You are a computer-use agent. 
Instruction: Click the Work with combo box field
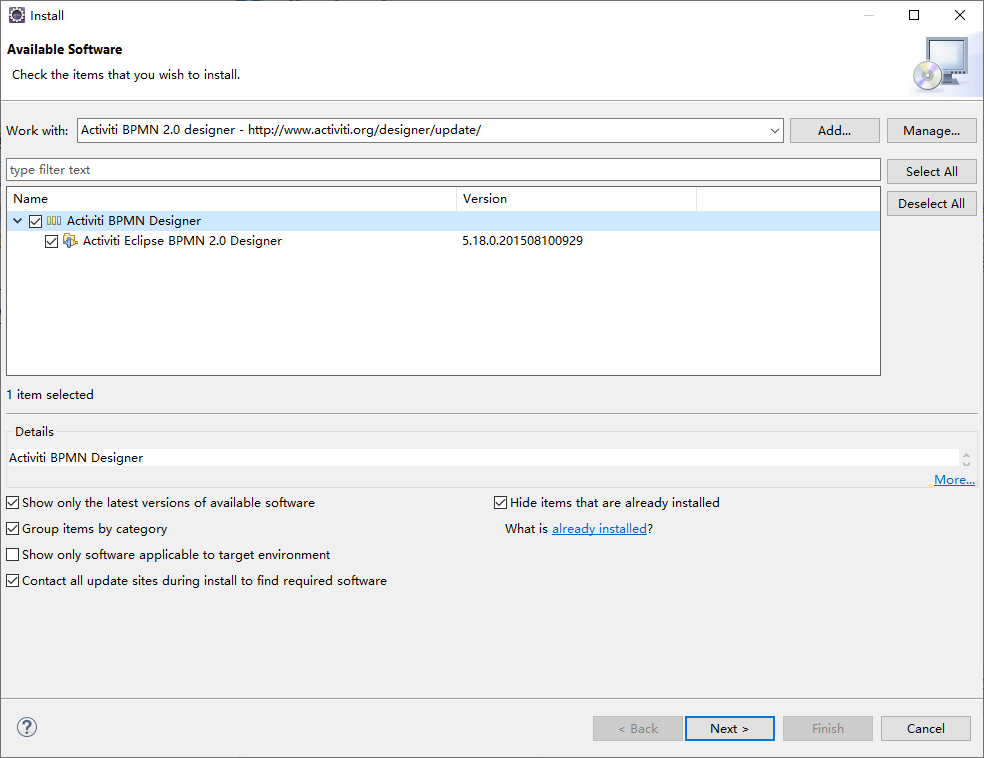(x=430, y=131)
